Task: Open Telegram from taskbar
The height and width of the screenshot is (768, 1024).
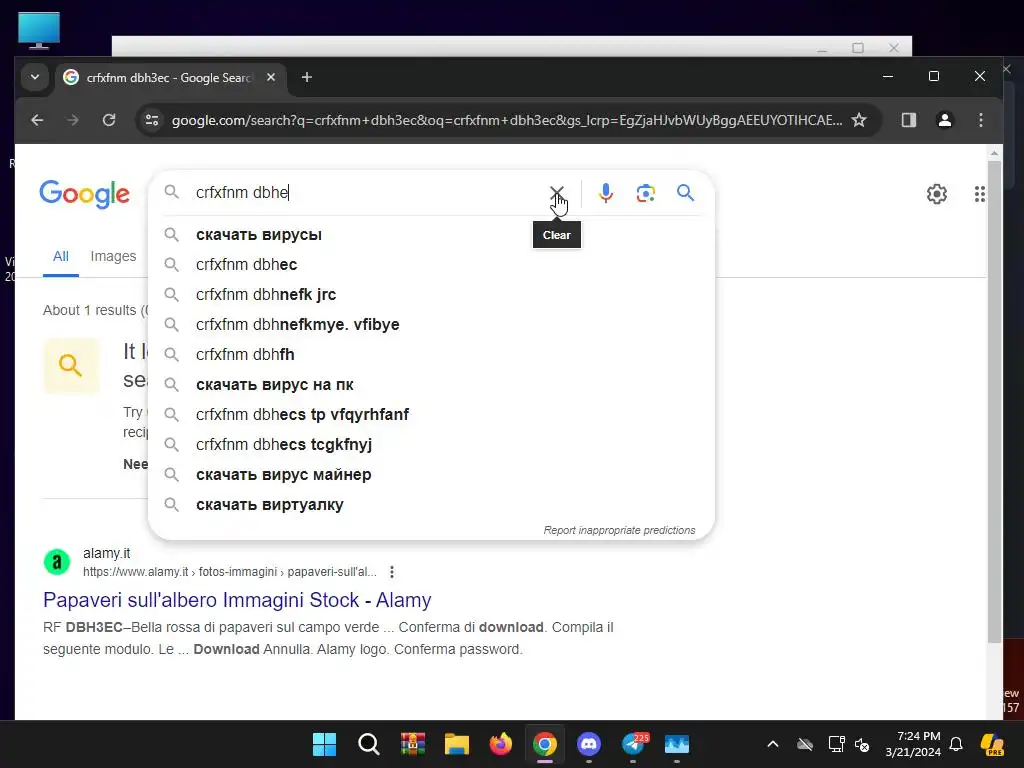Action: pos(633,744)
